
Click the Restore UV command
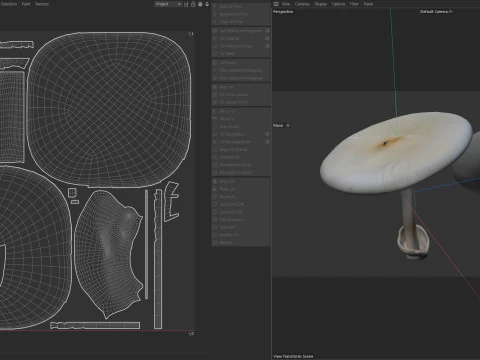point(241,235)
